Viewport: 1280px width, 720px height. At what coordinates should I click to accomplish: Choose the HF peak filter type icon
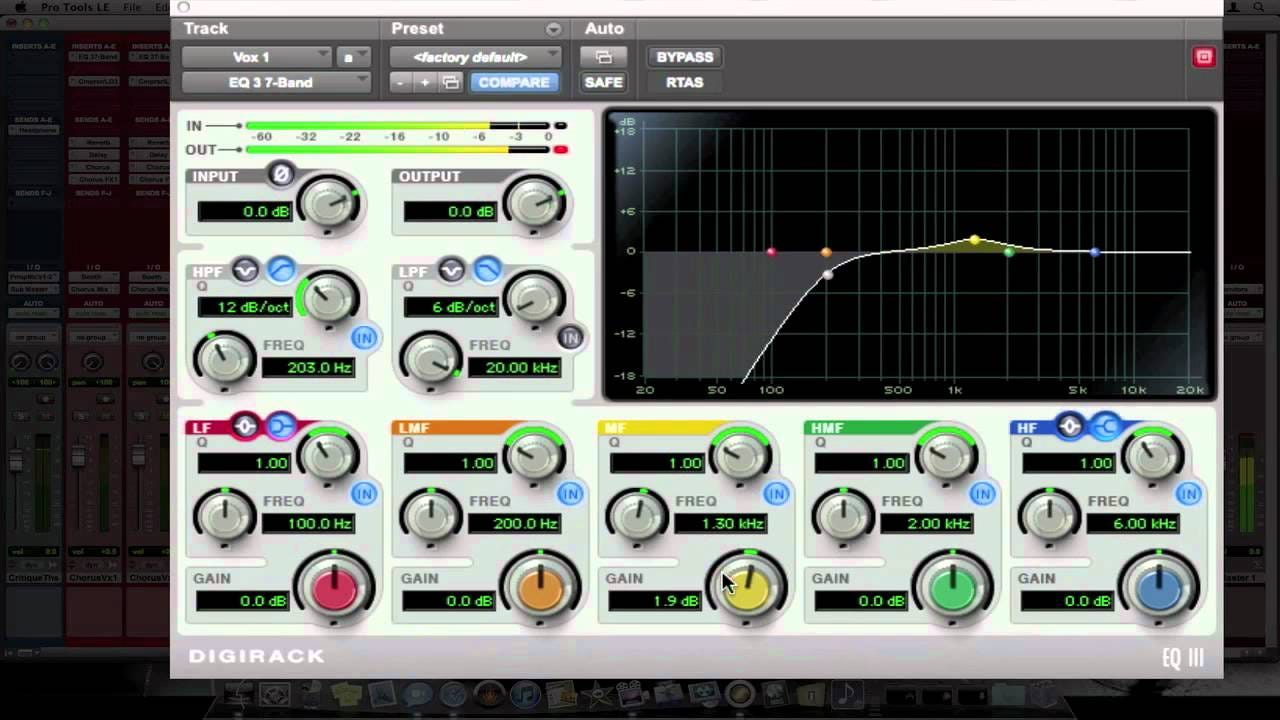click(x=1069, y=427)
